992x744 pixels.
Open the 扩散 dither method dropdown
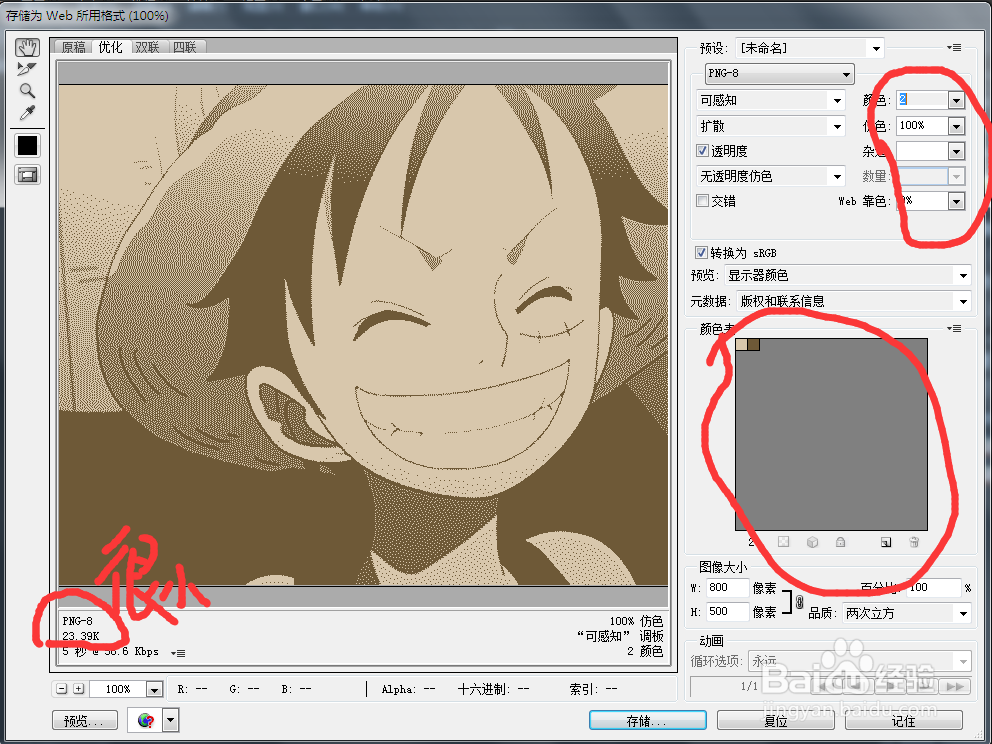771,126
